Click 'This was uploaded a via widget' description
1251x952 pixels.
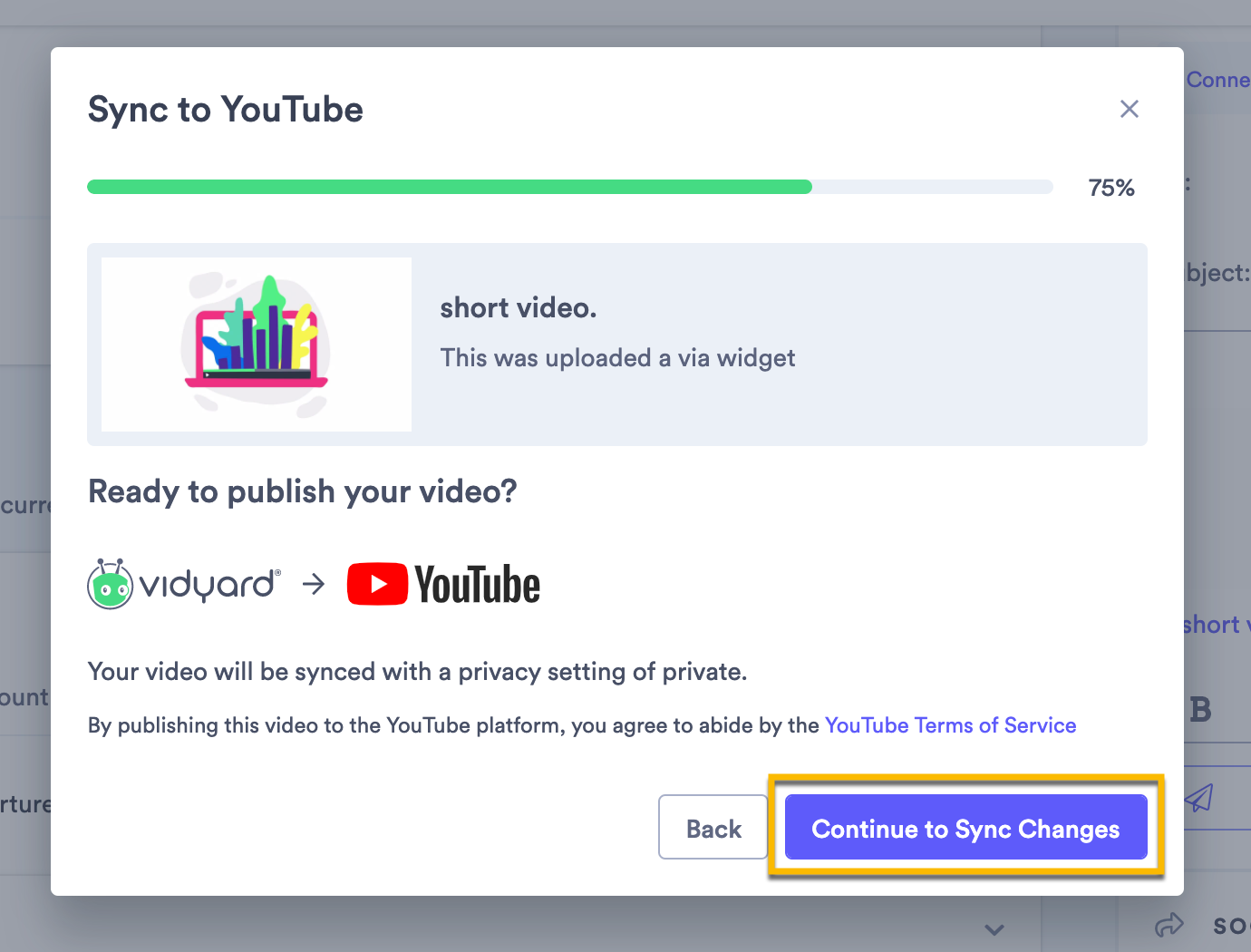(x=617, y=358)
